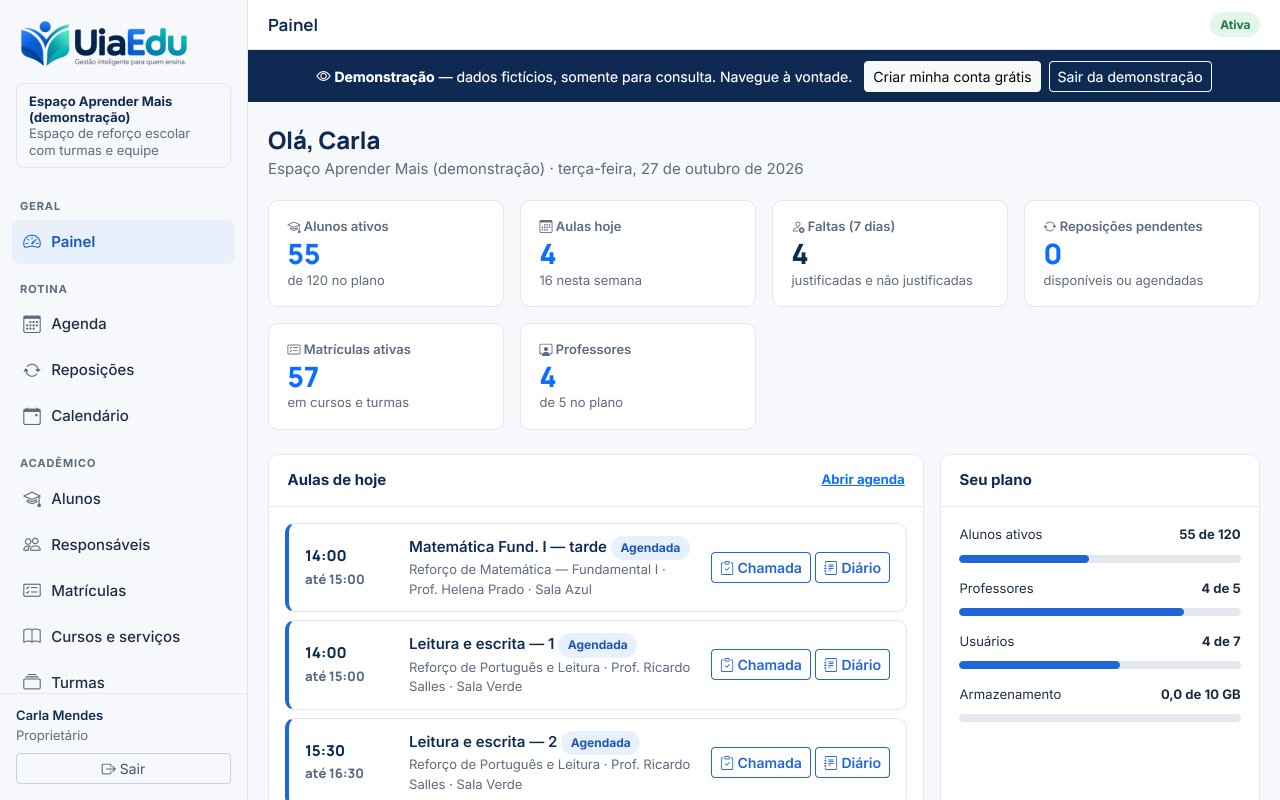Open Chamada for Leitura e escrita — 2
The width and height of the screenshot is (1280, 800).
[761, 763]
